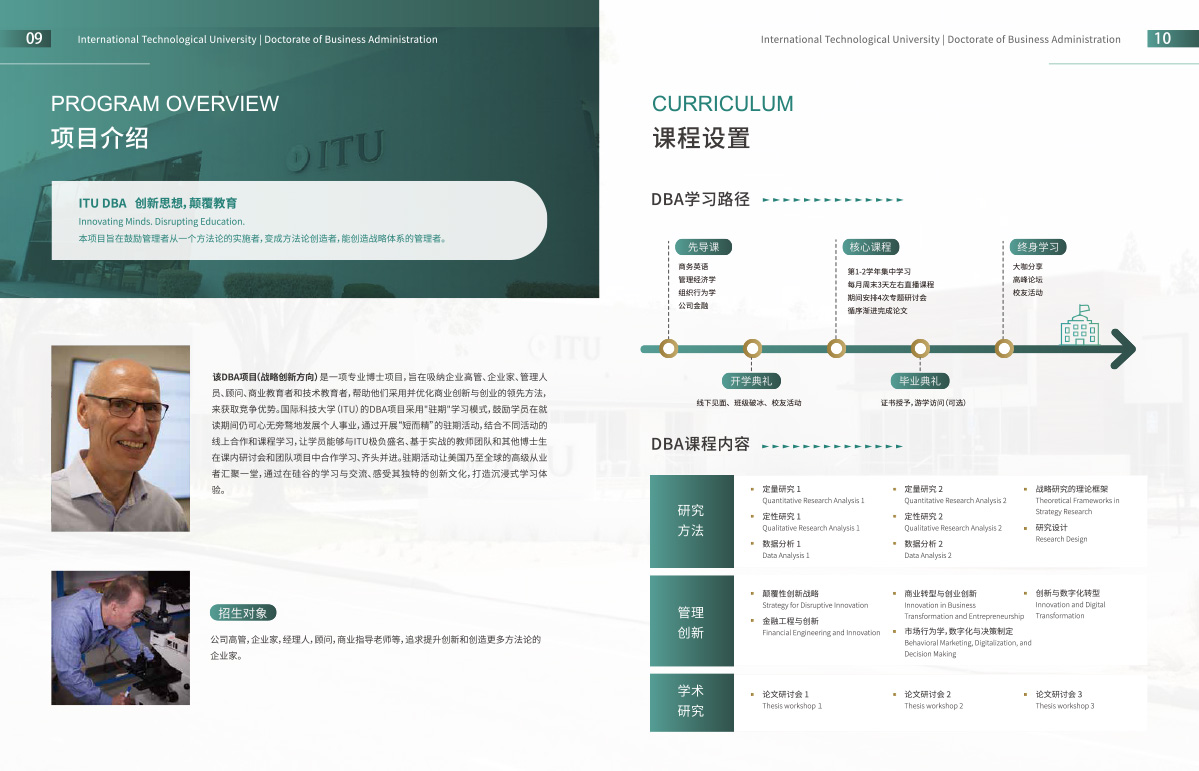The width and height of the screenshot is (1199, 771).
Task: Click the arrowhead at the timeline's end
Action: tap(1123, 348)
